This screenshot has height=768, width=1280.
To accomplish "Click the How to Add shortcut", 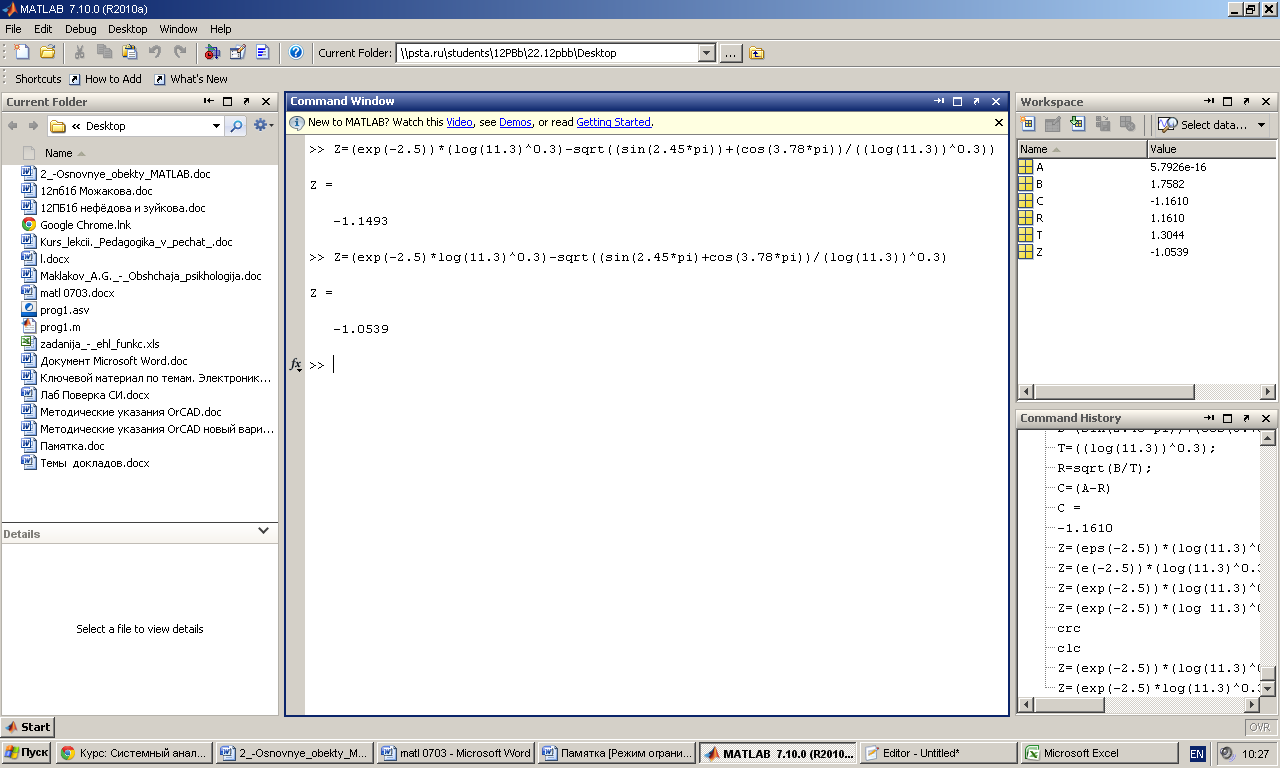I will 105,79.
